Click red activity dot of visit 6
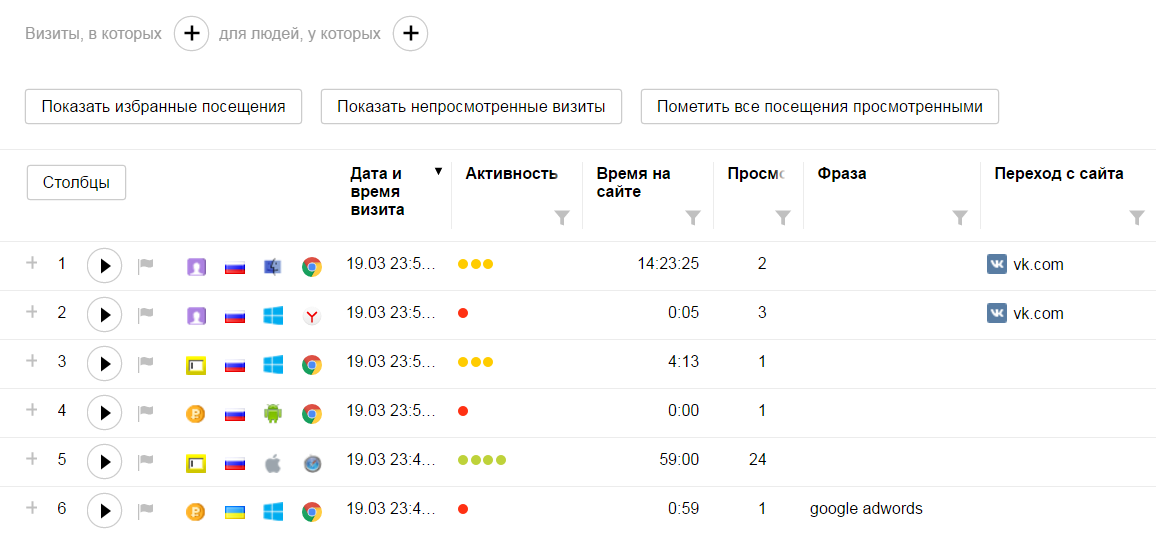This screenshot has width=1156, height=533. coord(463,509)
